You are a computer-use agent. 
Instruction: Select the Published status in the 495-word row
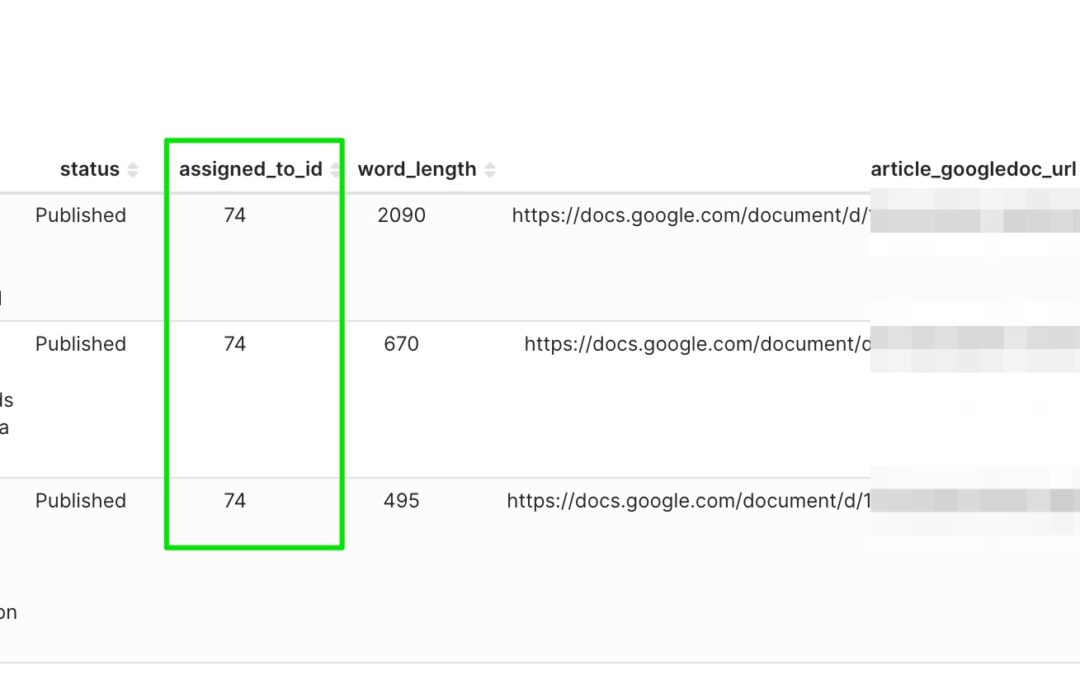click(x=80, y=501)
